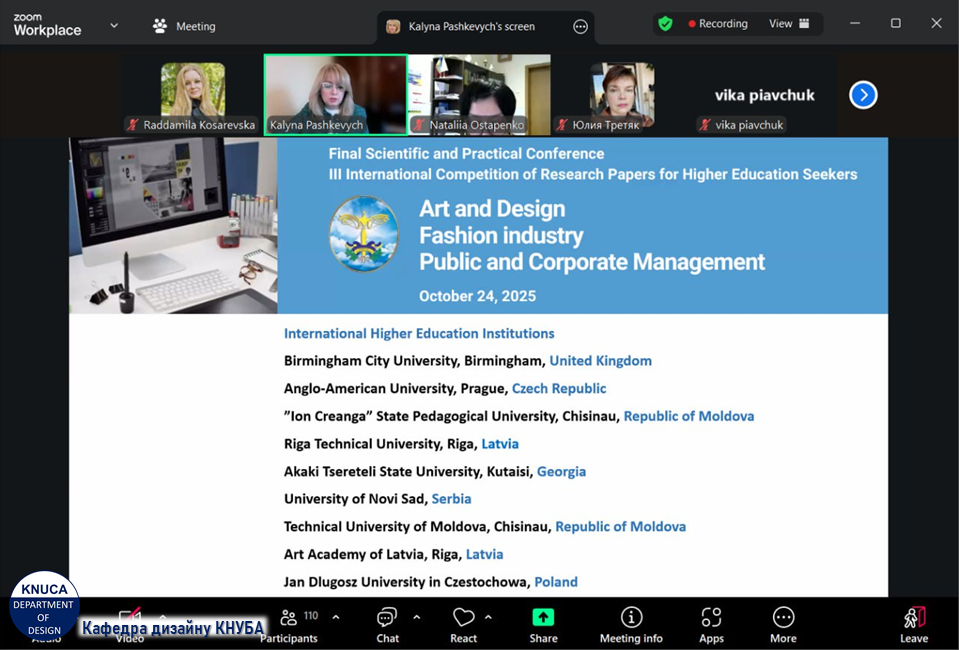Expand the React options arrow
Viewport: 959px width, 650px height.
pyautogui.click(x=488, y=617)
